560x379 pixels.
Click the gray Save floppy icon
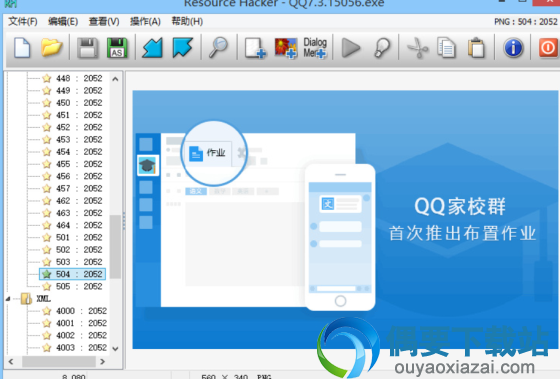pyautogui.click(x=88, y=48)
